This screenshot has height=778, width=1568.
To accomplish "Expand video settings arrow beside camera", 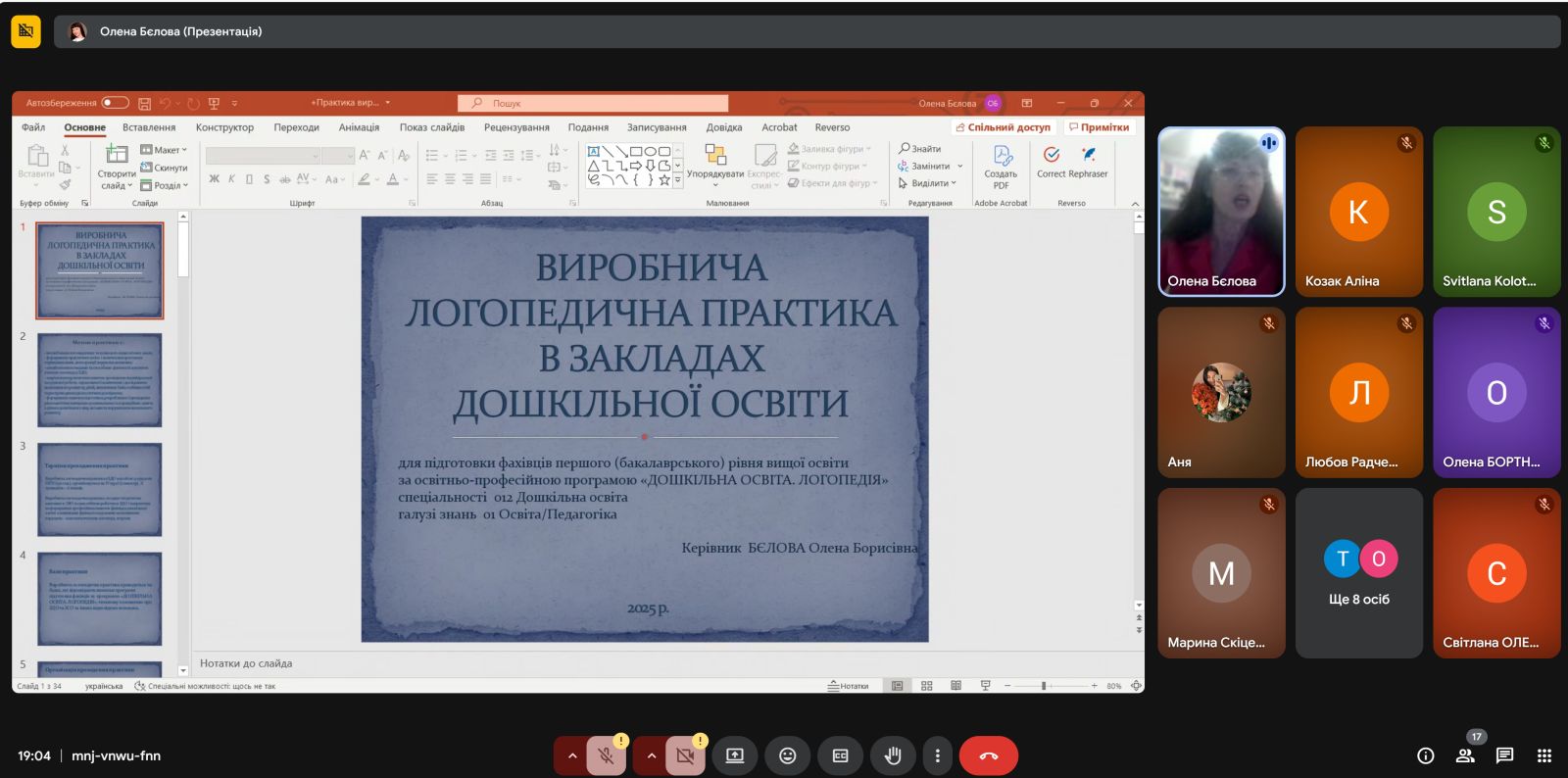I will [652, 755].
